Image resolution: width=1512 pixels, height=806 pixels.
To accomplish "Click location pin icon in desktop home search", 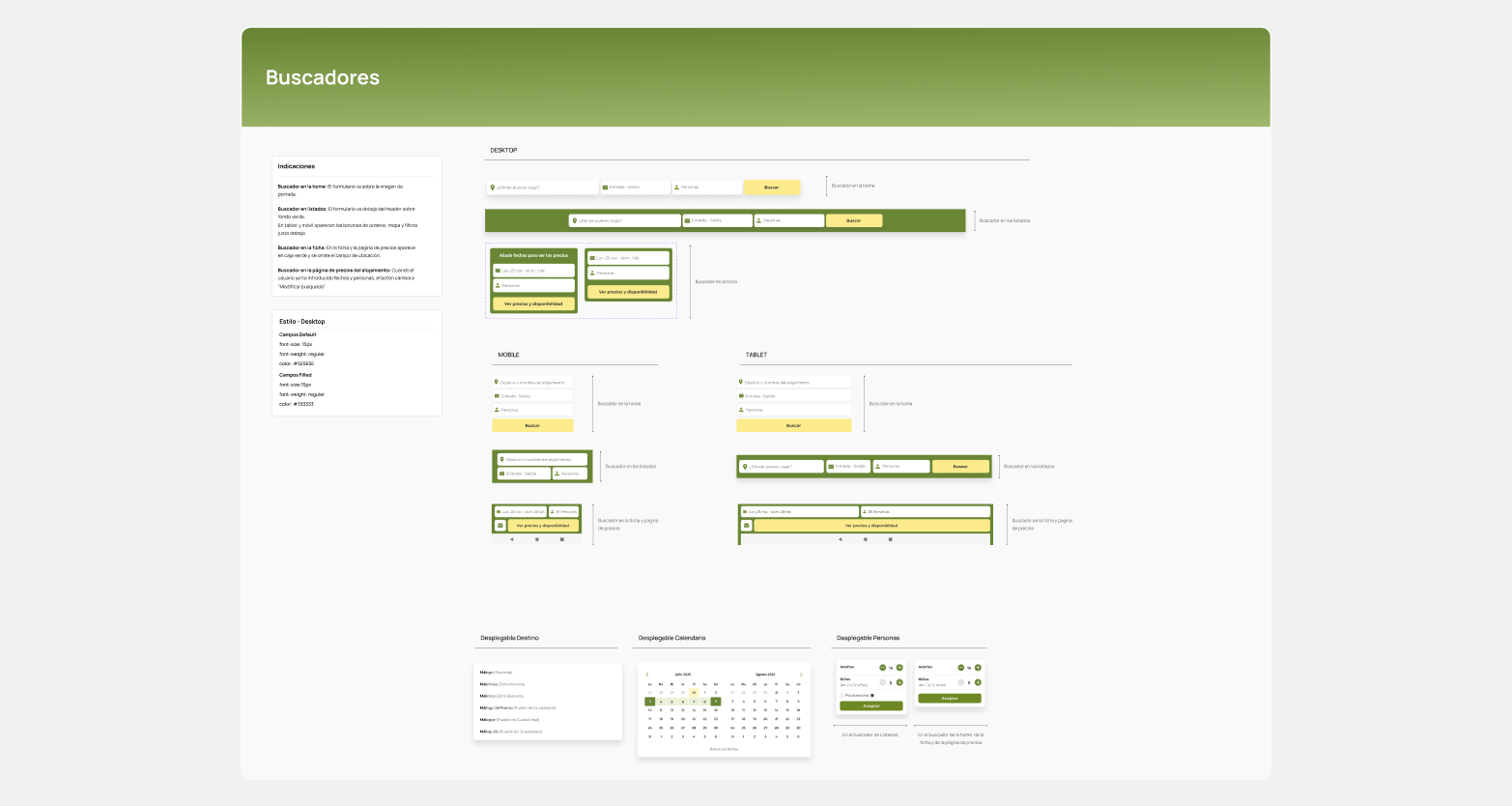I will tap(492, 187).
